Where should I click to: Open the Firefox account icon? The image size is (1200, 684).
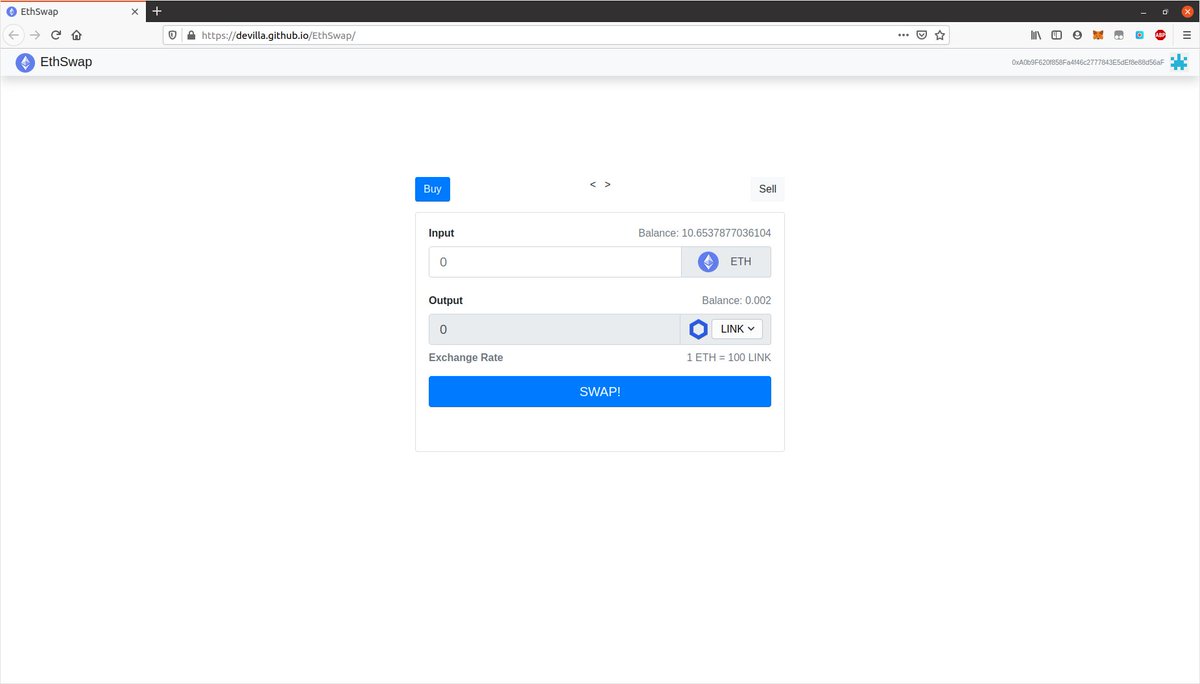[x=1077, y=34]
